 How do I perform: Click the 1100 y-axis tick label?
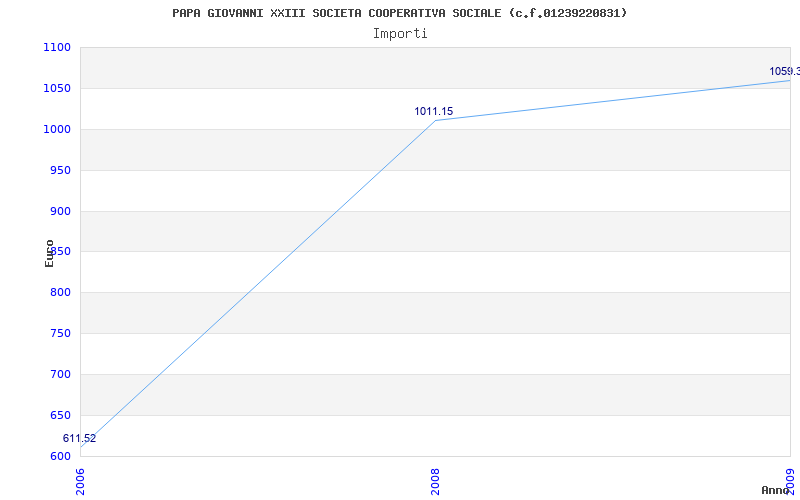coord(57,47)
